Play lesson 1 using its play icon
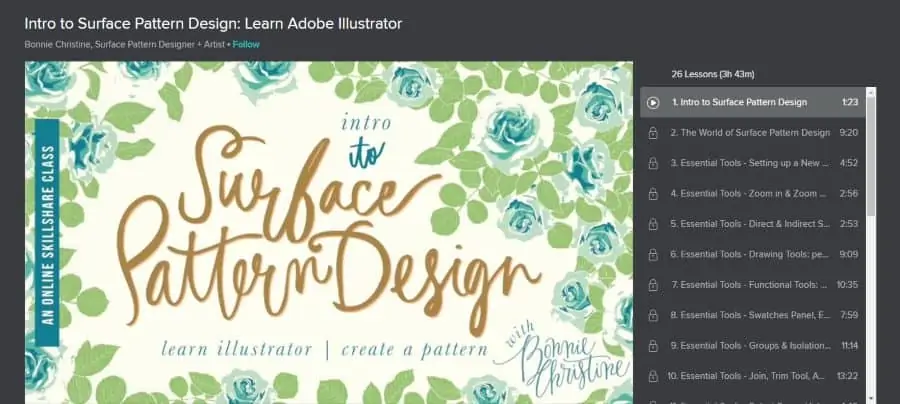This screenshot has height=404, width=900. 653,103
